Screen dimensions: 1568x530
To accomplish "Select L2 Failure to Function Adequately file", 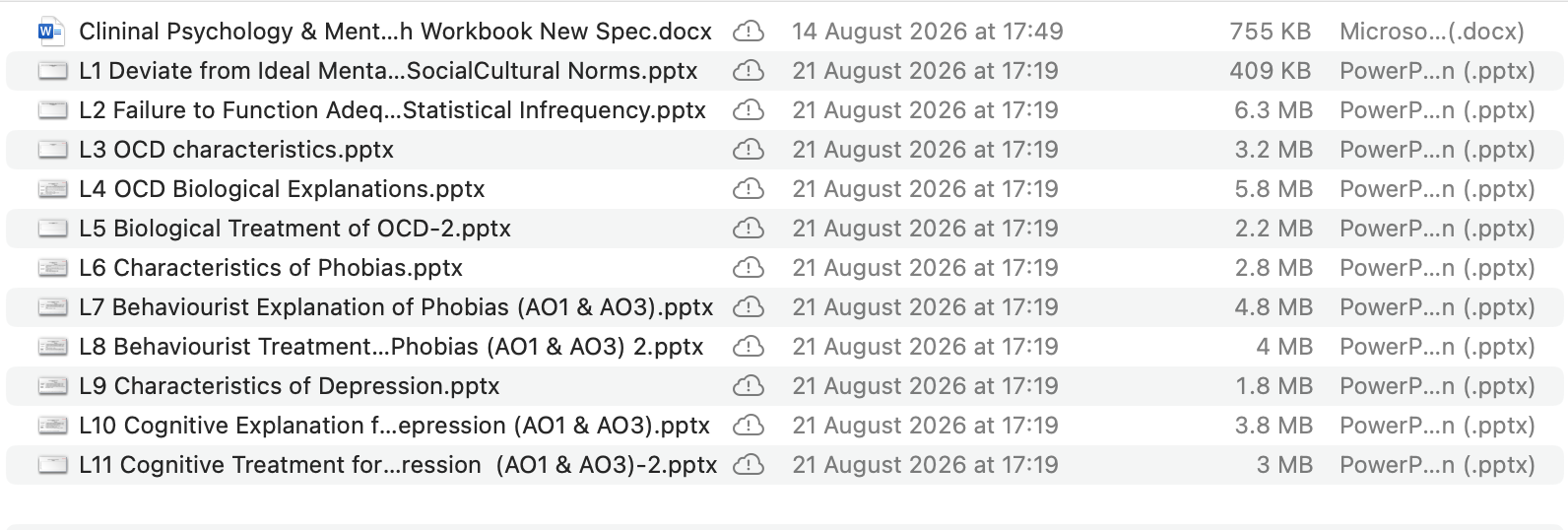I will (x=392, y=110).
